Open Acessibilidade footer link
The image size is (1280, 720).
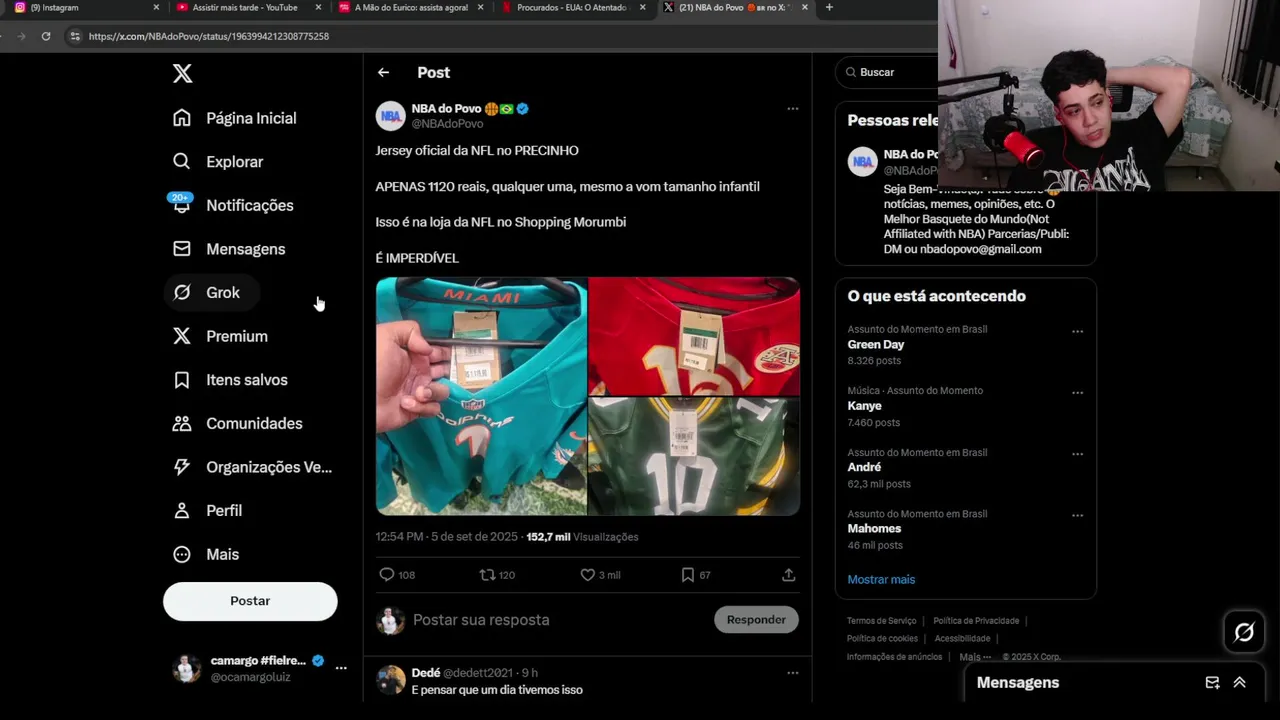(x=962, y=639)
